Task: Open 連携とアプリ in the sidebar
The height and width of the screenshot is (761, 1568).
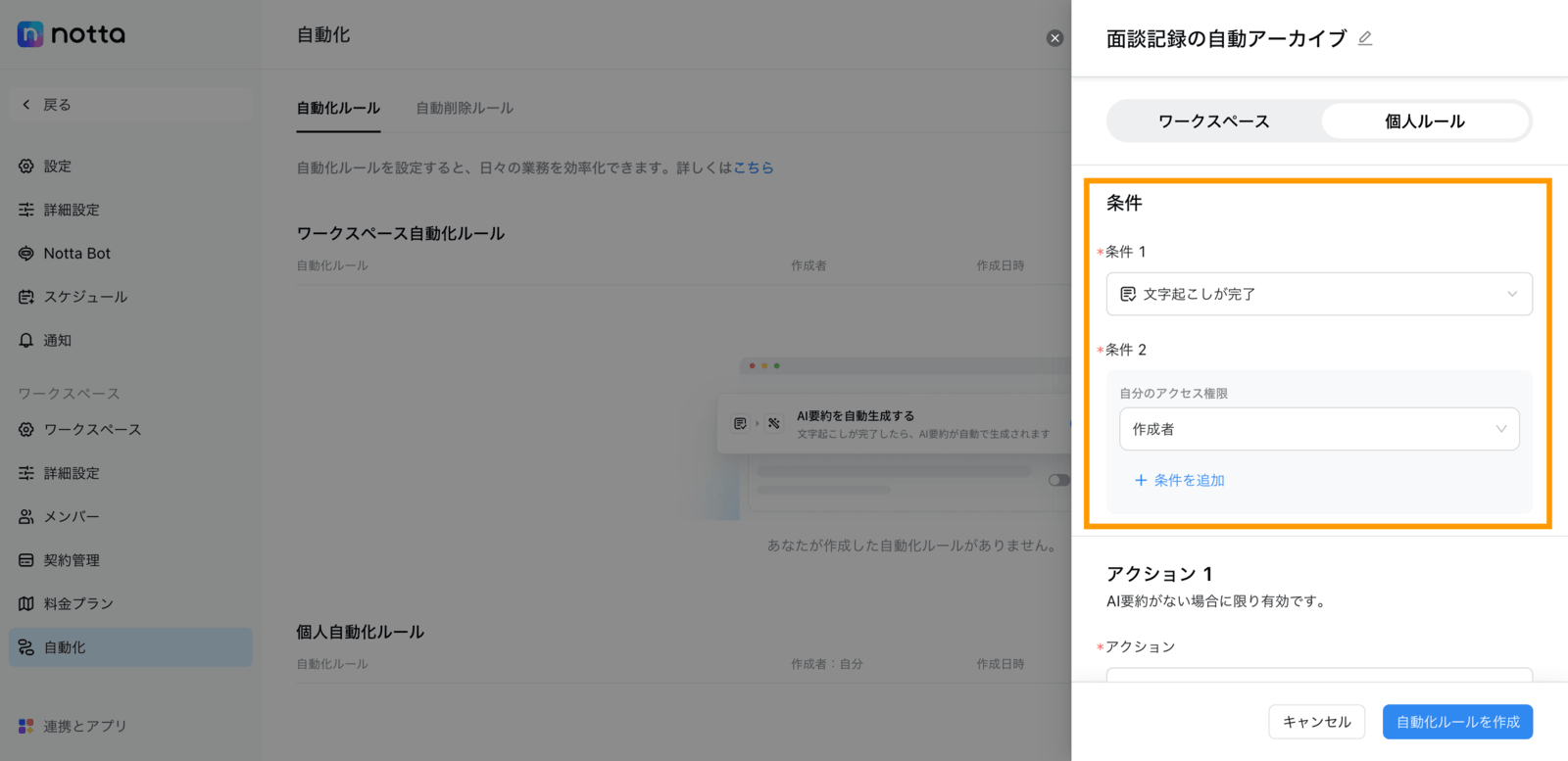Action: point(130,726)
